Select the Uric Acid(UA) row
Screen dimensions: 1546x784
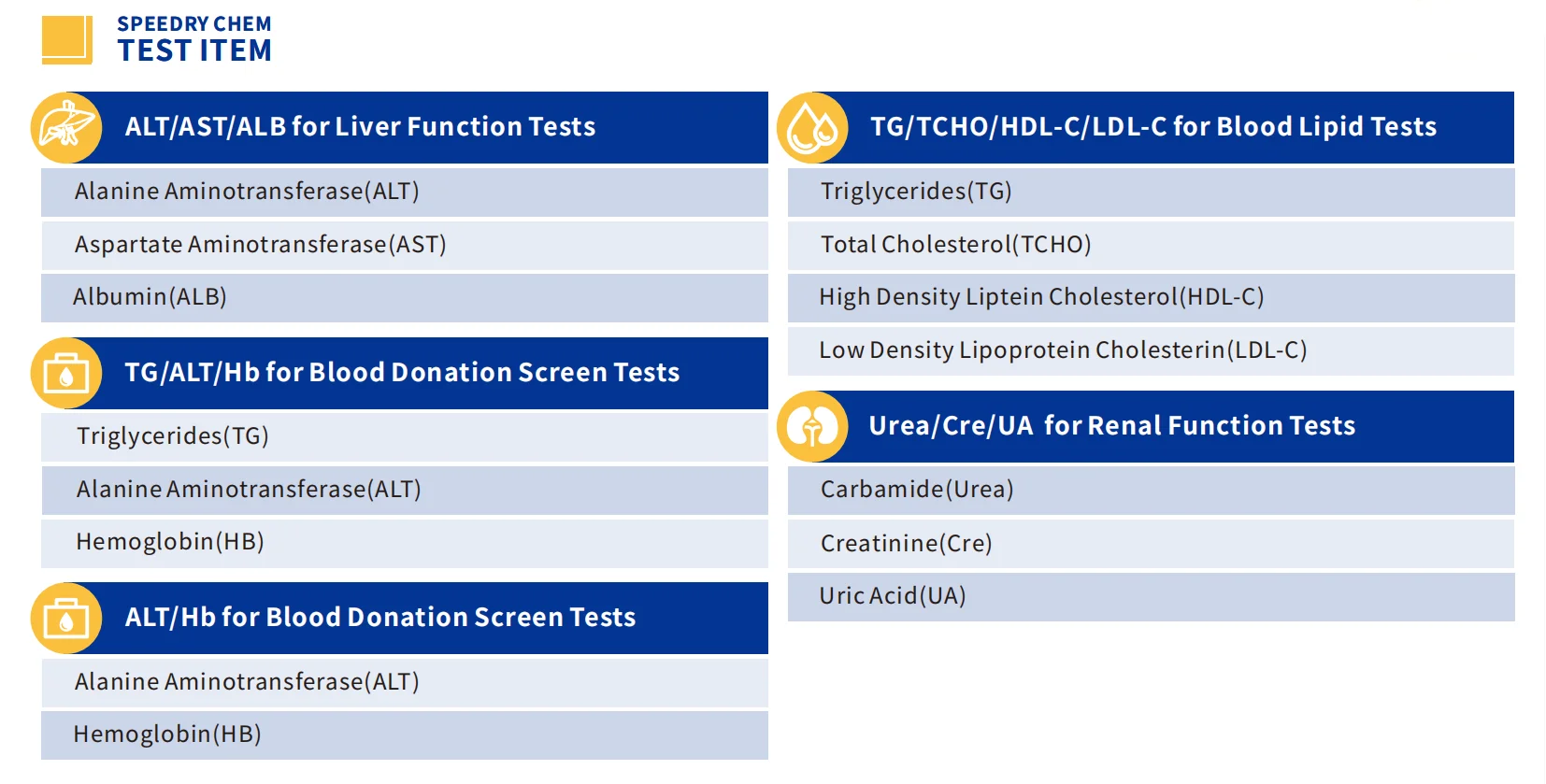point(1151,596)
